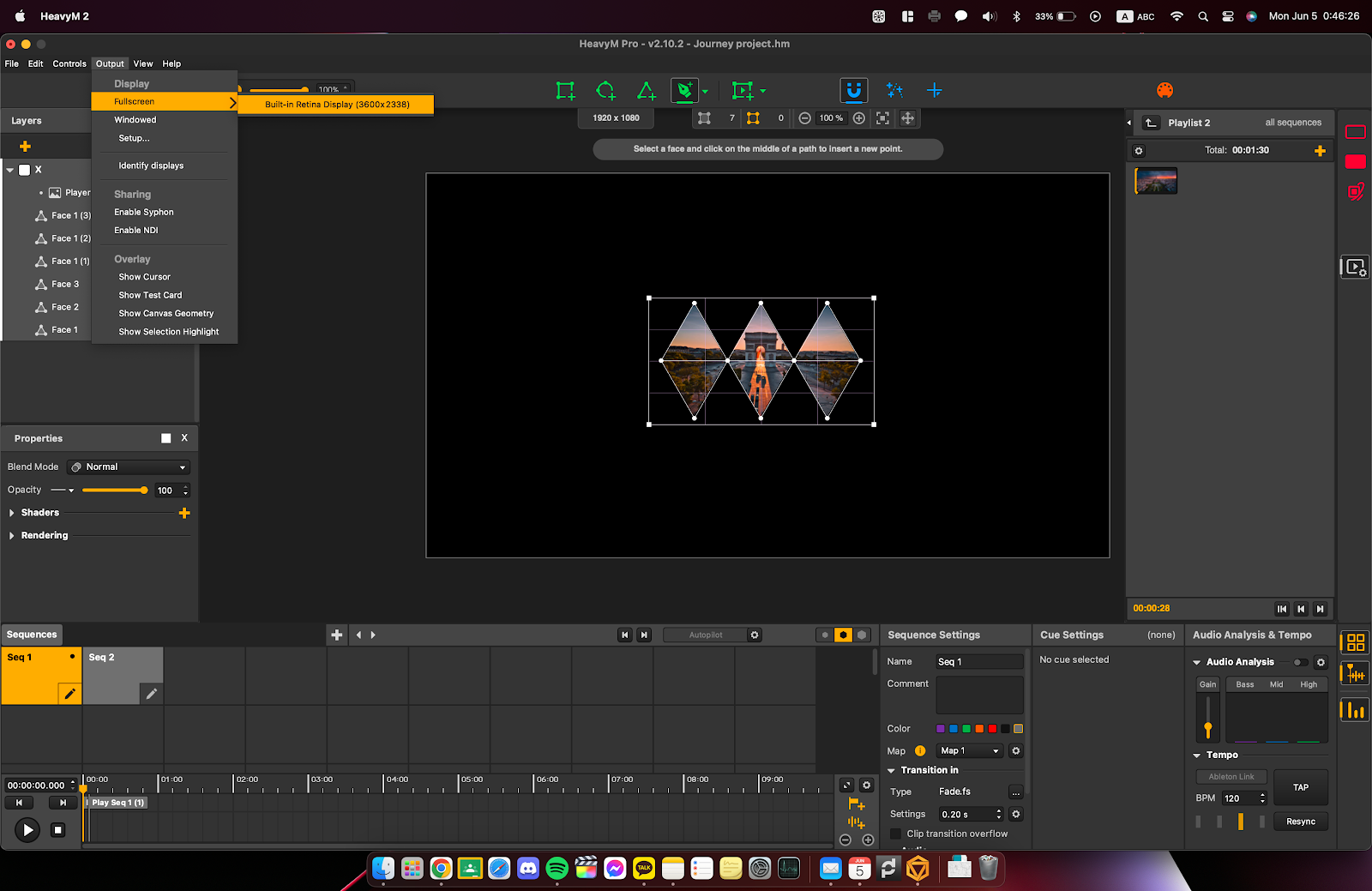Screen dimensions: 1372x891
Task: Click the fit-to-screen canvas icon
Action: 882,118
